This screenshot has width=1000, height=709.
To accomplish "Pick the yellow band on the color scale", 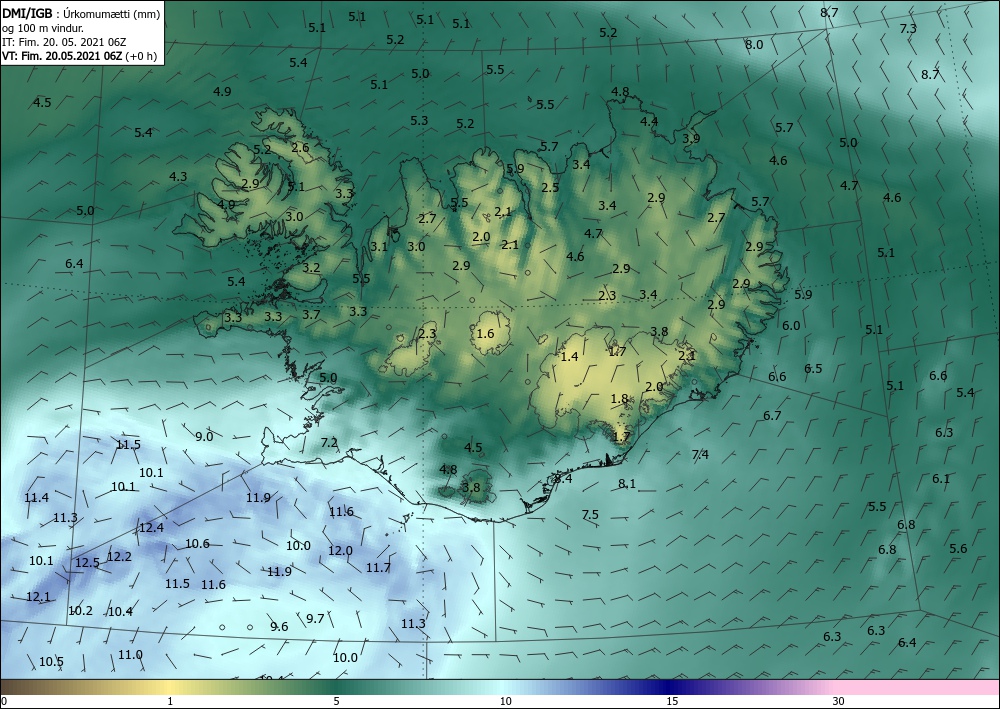I will (x=170, y=687).
